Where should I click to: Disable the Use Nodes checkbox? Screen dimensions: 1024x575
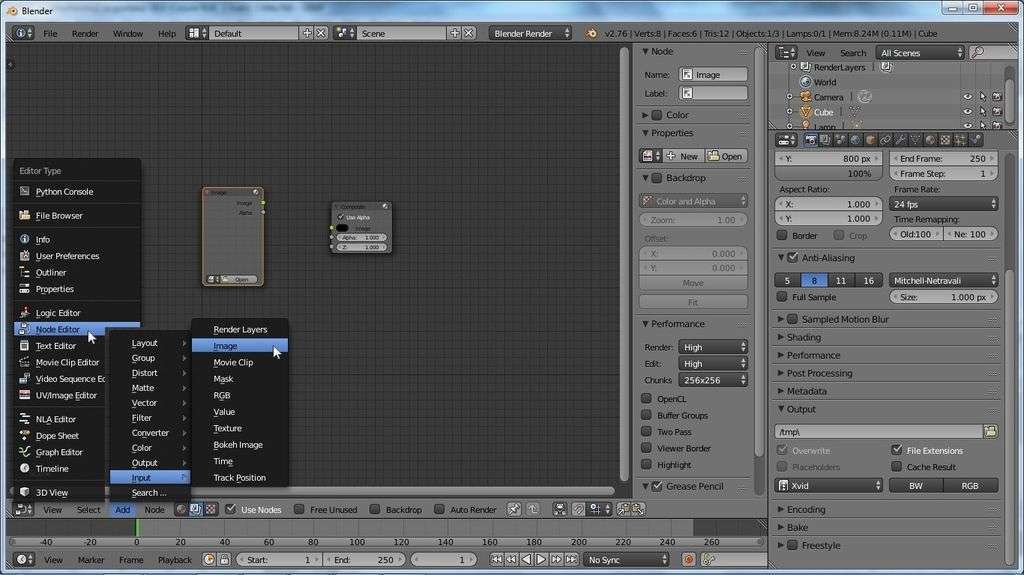click(232, 510)
